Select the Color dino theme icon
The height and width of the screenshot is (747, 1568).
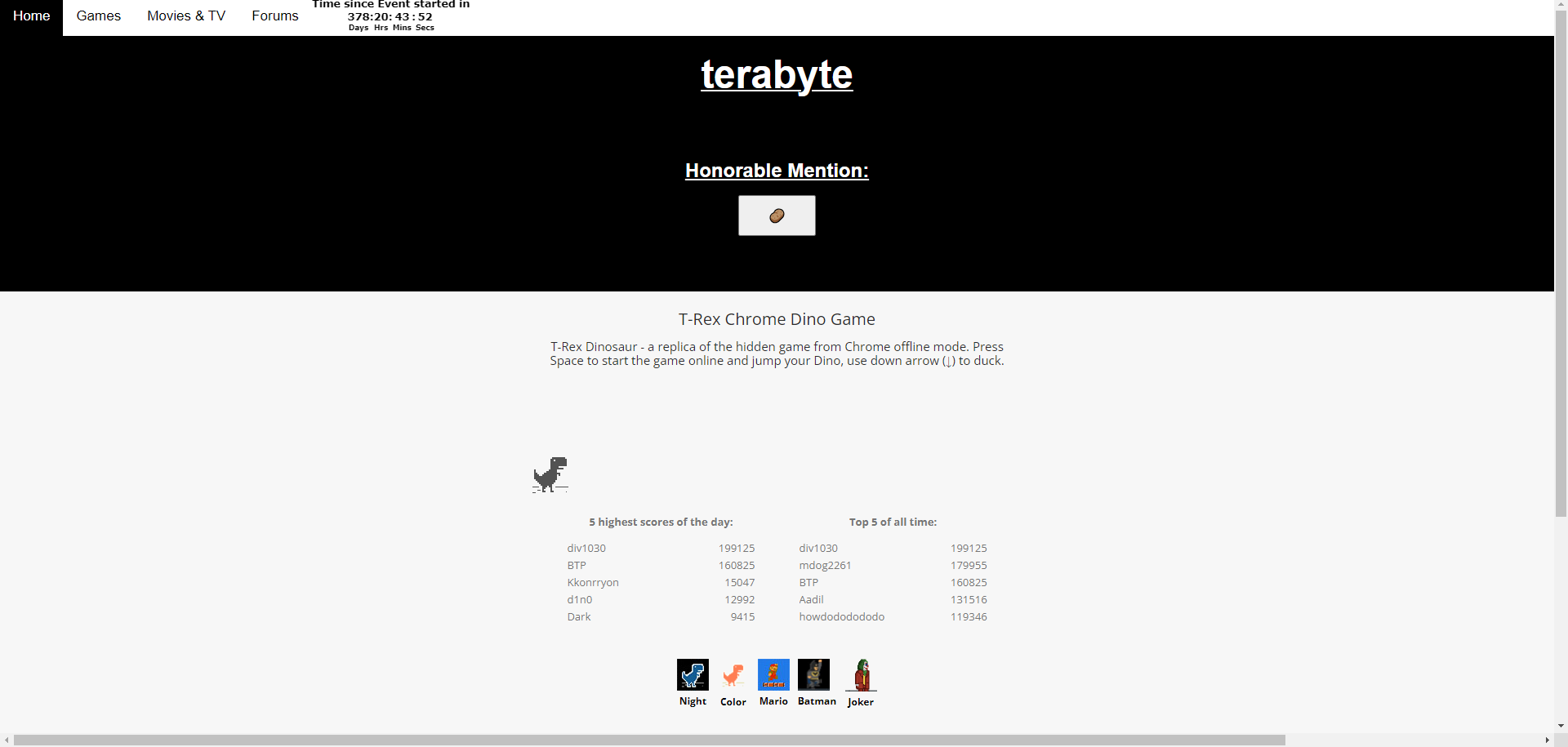[733, 675]
